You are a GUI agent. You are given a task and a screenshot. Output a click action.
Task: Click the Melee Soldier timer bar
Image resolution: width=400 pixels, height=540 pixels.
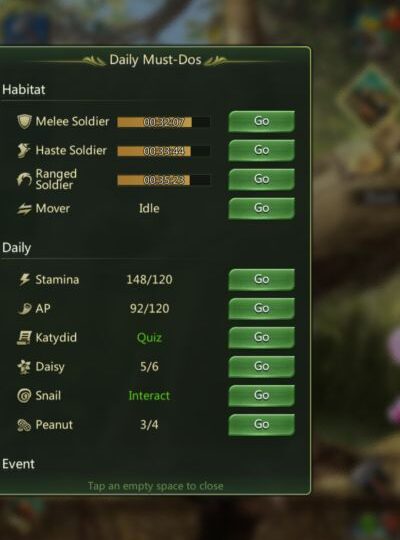pyautogui.click(x=163, y=122)
